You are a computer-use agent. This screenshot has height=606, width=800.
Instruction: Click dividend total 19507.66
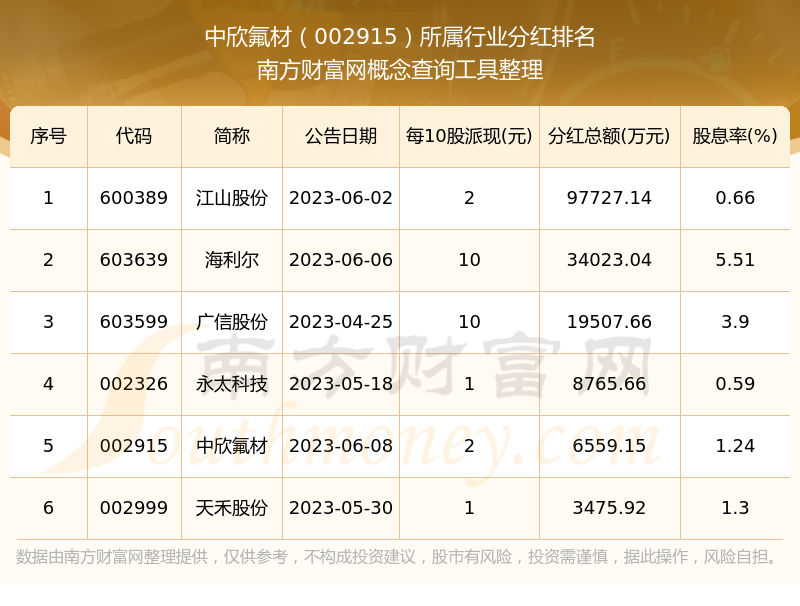pyautogui.click(x=609, y=322)
